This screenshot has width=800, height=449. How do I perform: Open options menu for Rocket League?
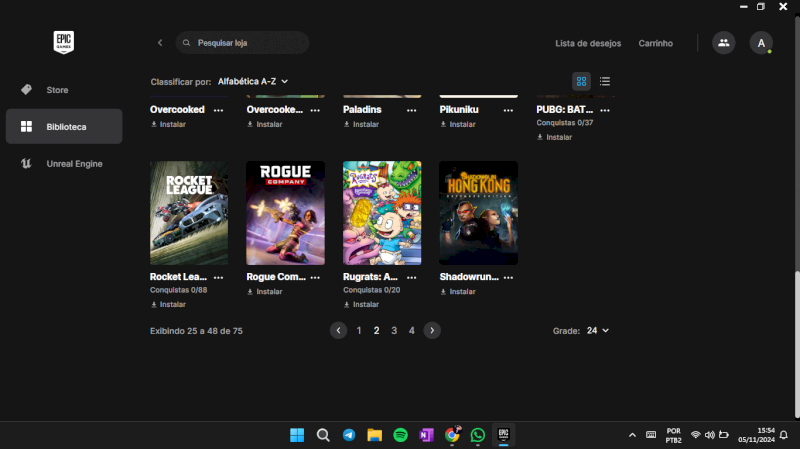click(x=219, y=277)
